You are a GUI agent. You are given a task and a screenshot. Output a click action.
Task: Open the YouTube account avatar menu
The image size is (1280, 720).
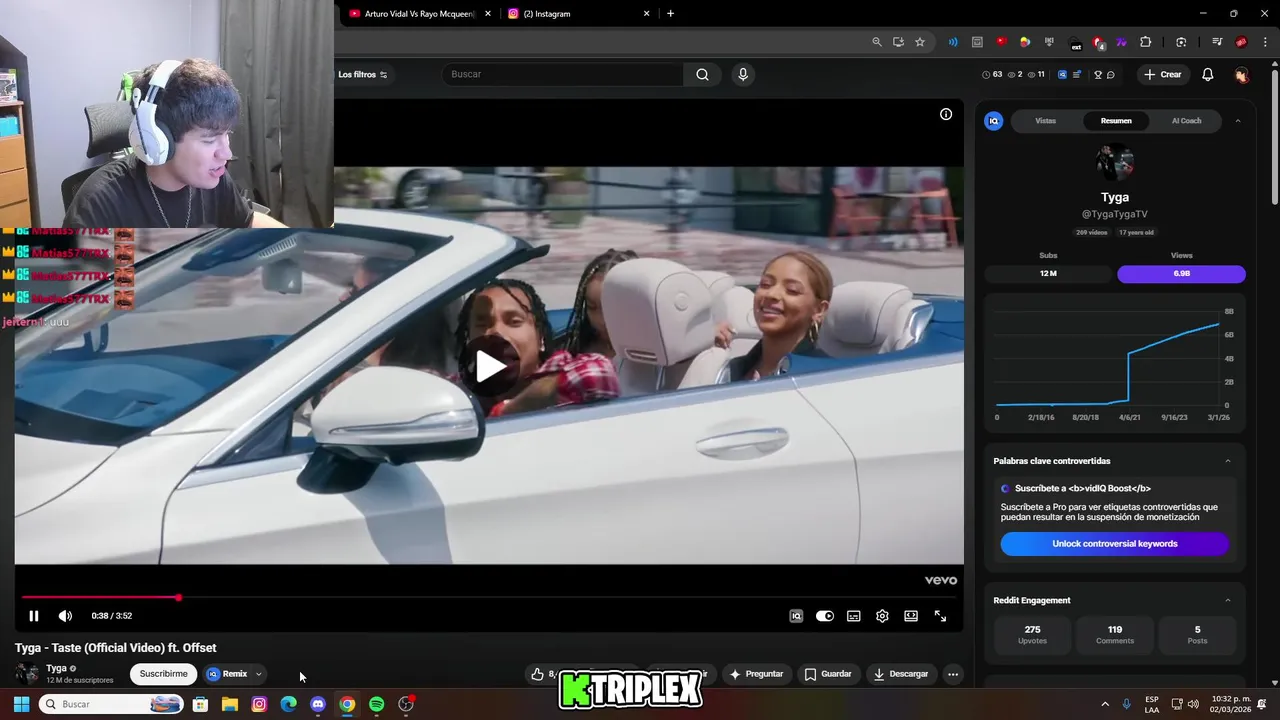1241,74
